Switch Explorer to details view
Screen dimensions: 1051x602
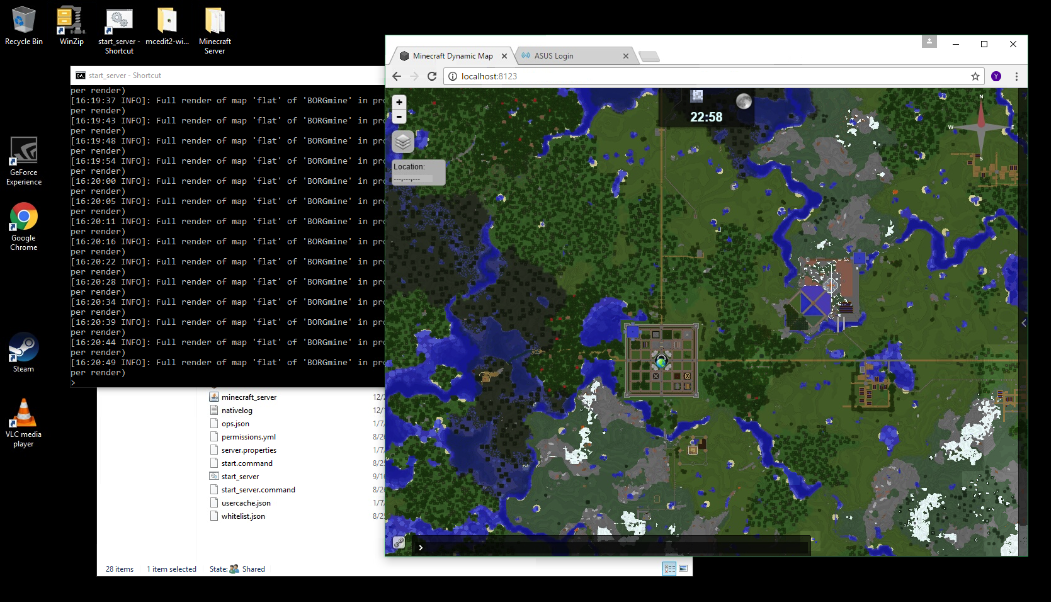(668, 568)
